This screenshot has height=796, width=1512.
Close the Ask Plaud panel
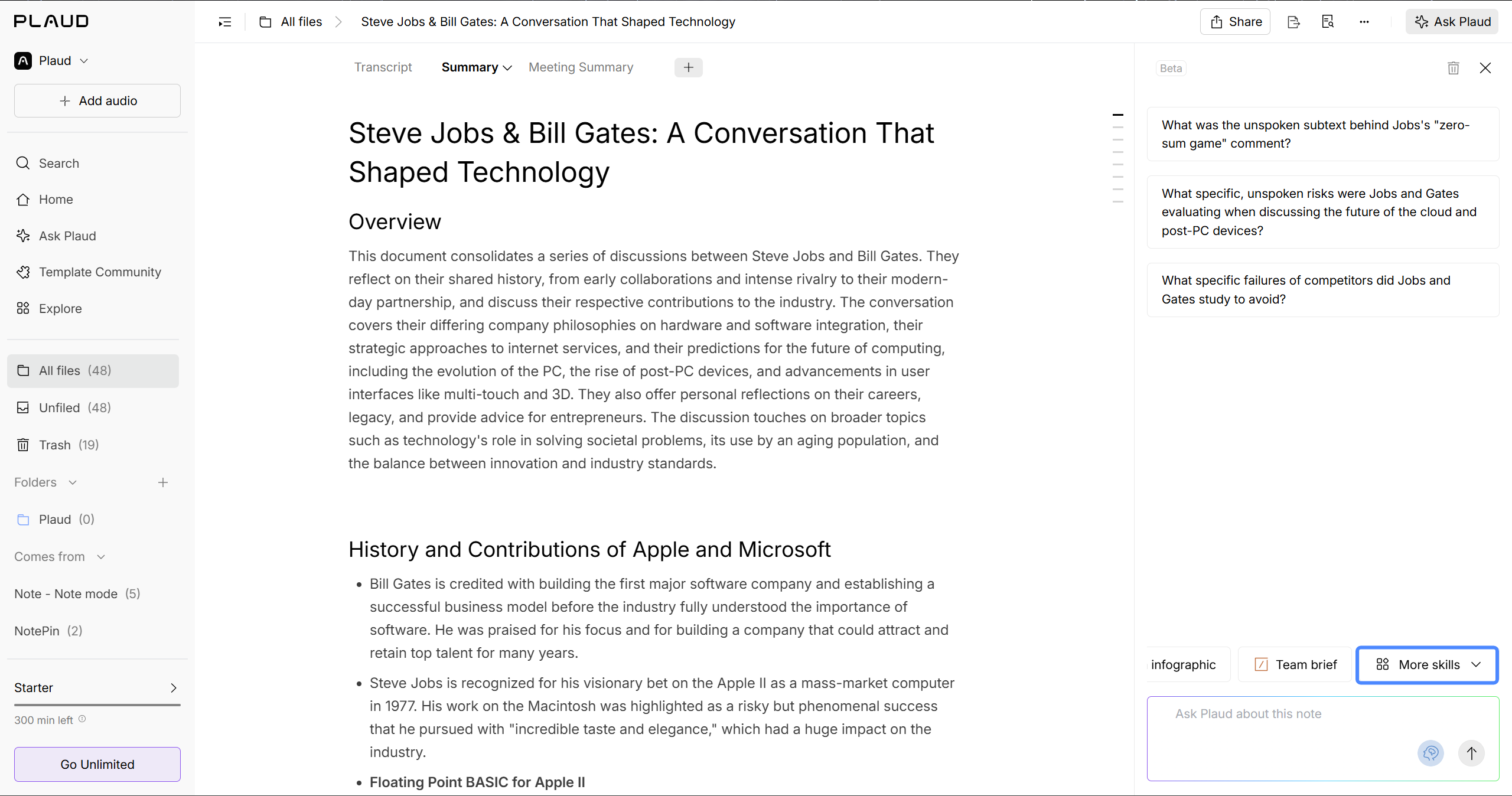(x=1485, y=68)
